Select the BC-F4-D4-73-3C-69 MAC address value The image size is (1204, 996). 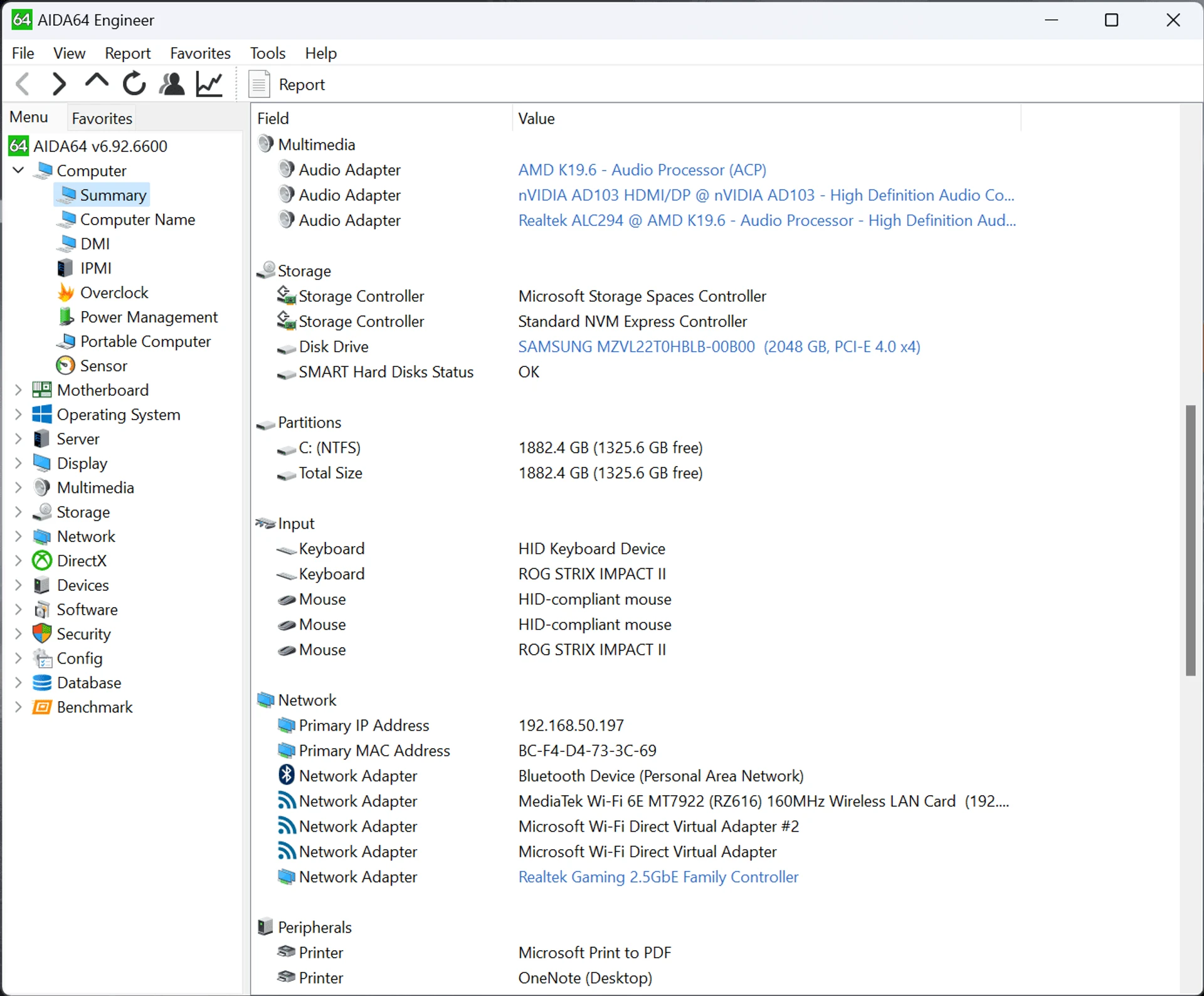(587, 751)
